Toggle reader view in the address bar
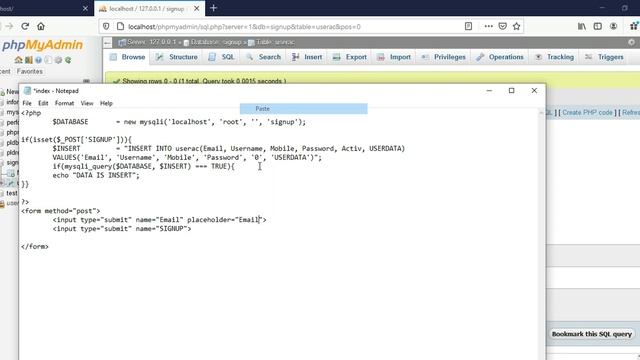The width and height of the screenshot is (640, 360). pos(468,27)
